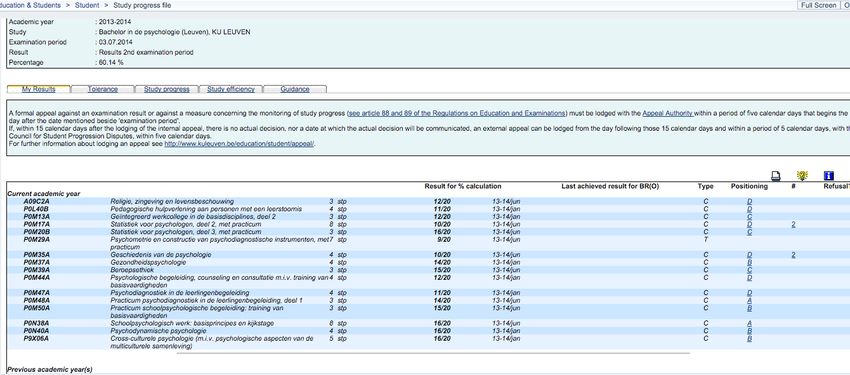Click the Full Screen button
This screenshot has width=850, height=375.
point(818,5)
